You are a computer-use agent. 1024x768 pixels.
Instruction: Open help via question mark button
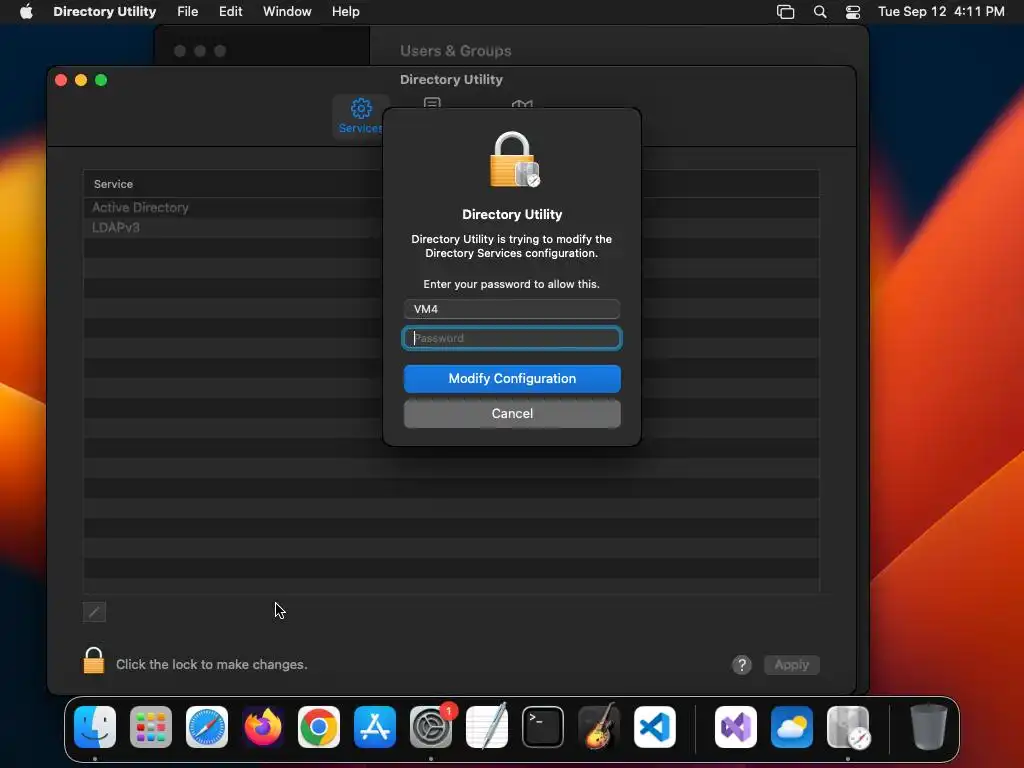742,665
